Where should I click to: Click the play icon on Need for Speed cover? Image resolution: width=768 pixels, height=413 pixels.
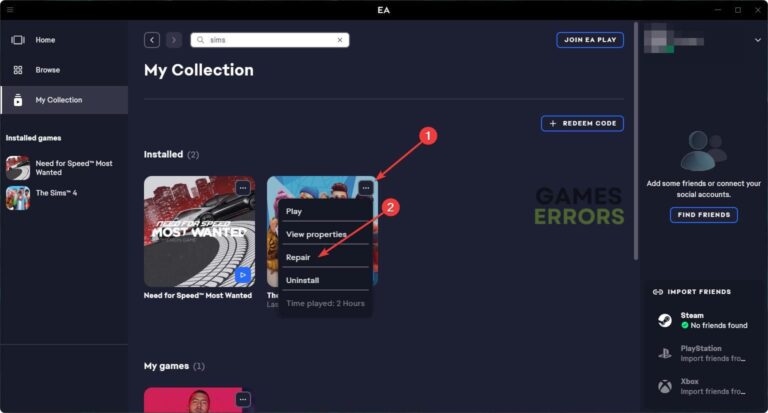click(x=242, y=275)
